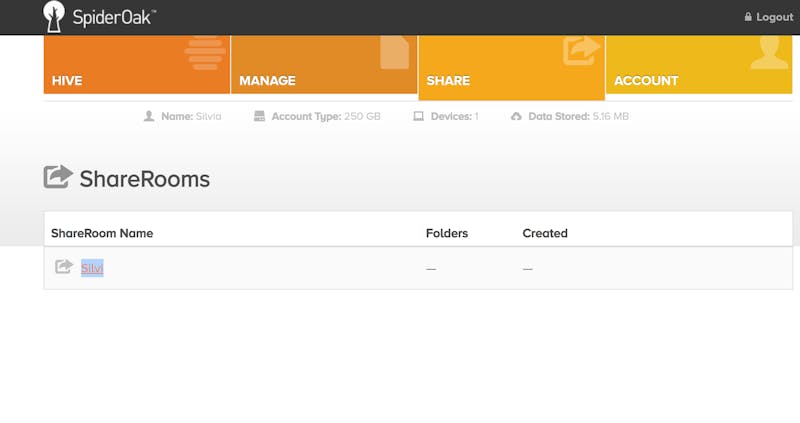
Task: Click the SpiderOak tree logo icon
Action: pyautogui.click(x=54, y=17)
